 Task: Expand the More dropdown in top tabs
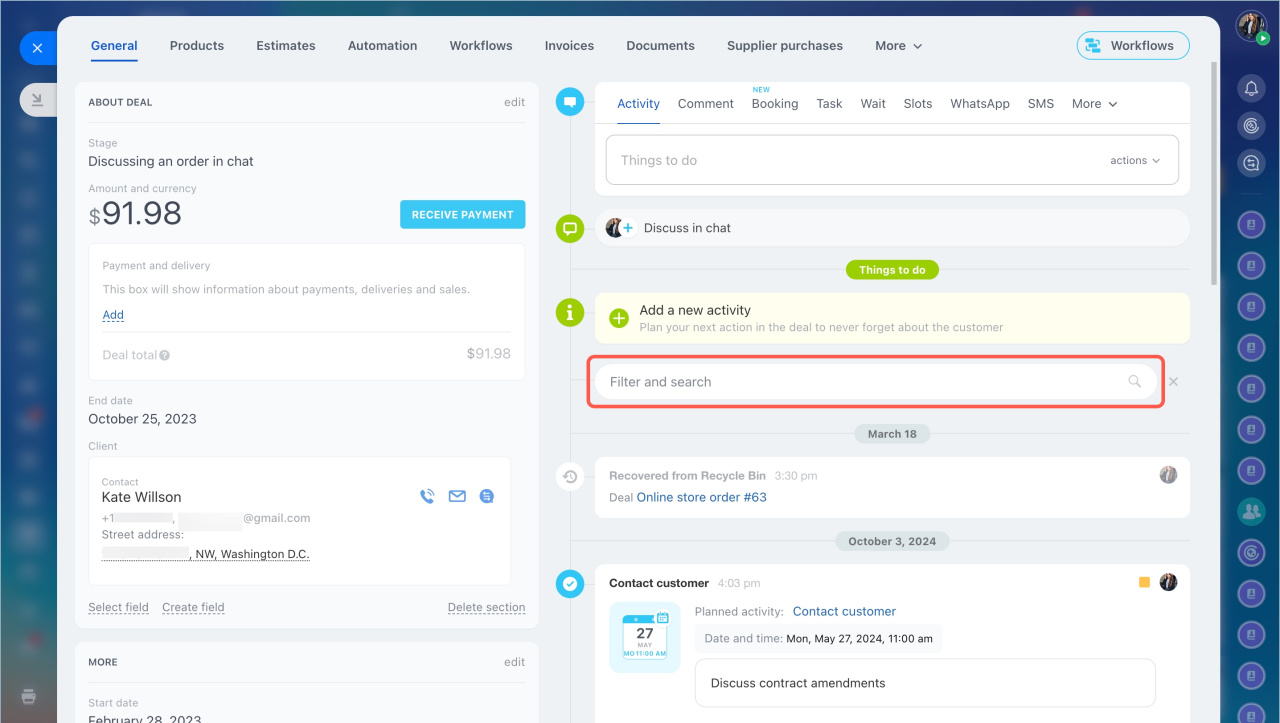898,46
